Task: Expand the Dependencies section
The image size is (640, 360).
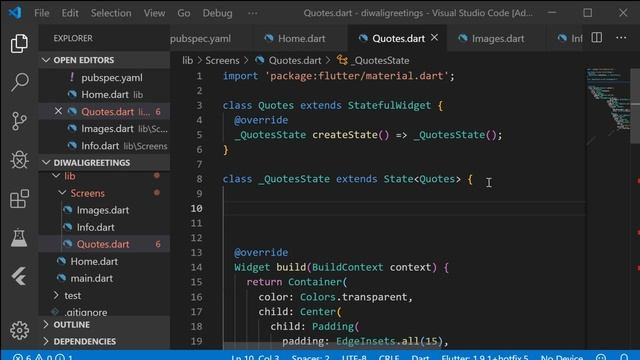Action: click(46, 341)
